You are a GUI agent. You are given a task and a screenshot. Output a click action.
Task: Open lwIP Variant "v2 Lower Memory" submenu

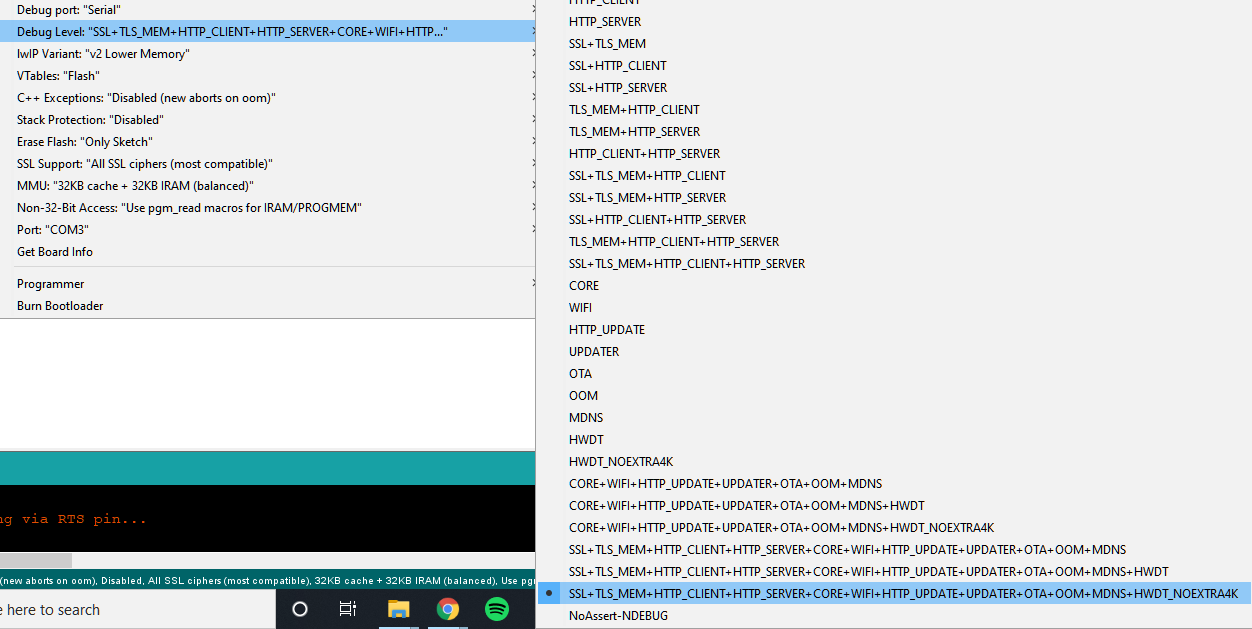(x=268, y=54)
